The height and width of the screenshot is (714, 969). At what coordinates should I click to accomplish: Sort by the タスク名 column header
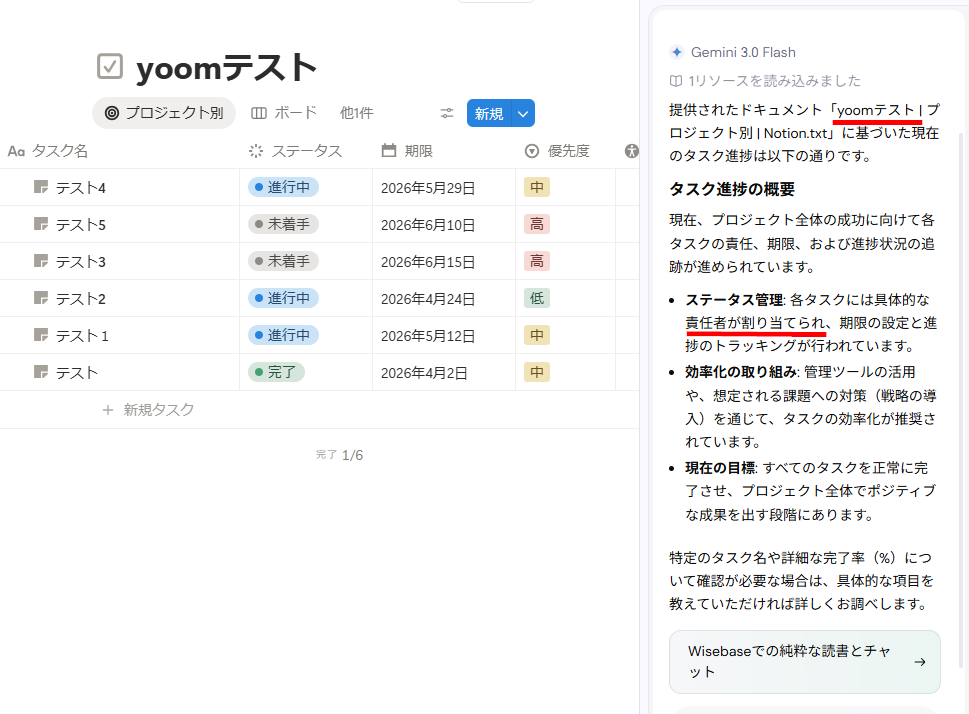(48, 151)
